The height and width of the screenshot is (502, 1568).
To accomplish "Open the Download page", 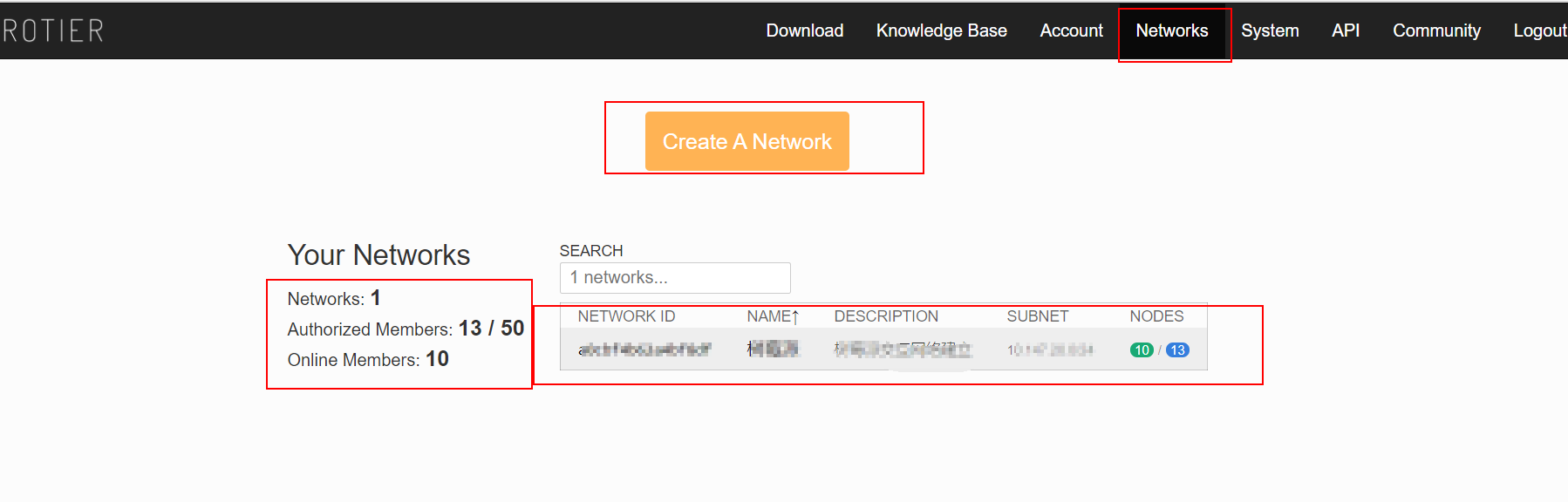I will pos(804,31).
